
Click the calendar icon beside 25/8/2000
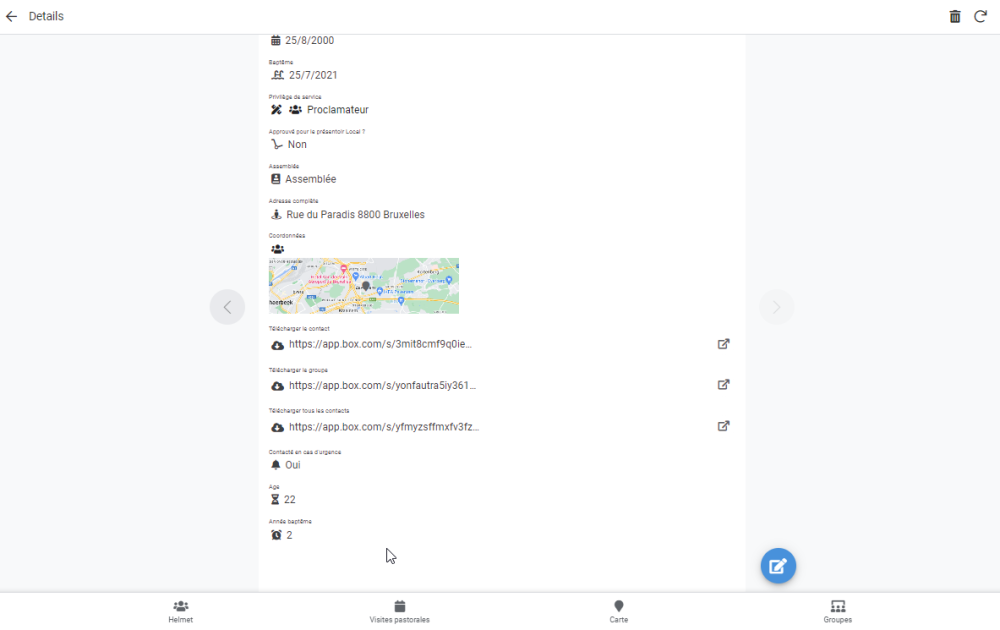coord(275,40)
